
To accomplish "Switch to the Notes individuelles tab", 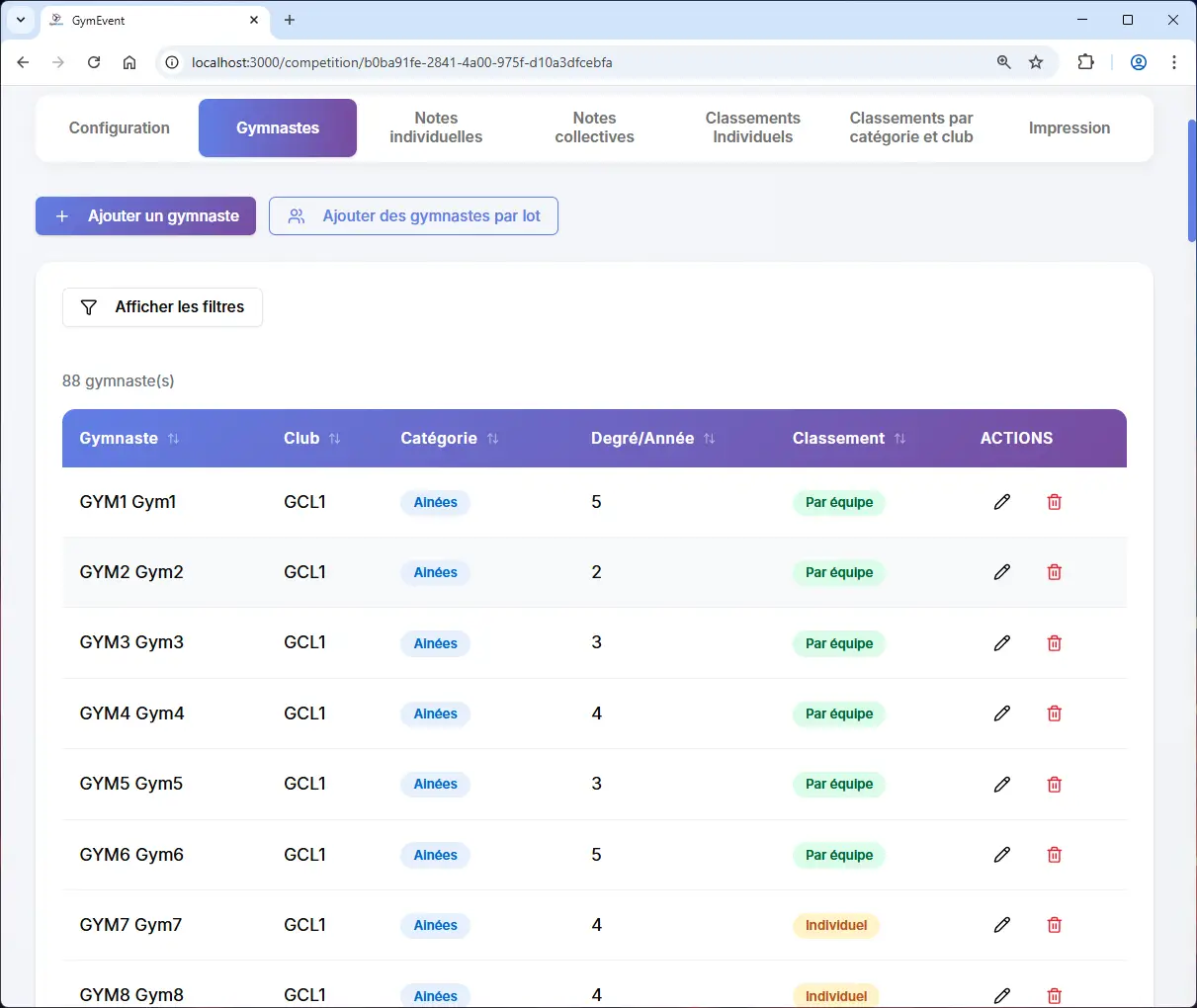I will click(436, 127).
